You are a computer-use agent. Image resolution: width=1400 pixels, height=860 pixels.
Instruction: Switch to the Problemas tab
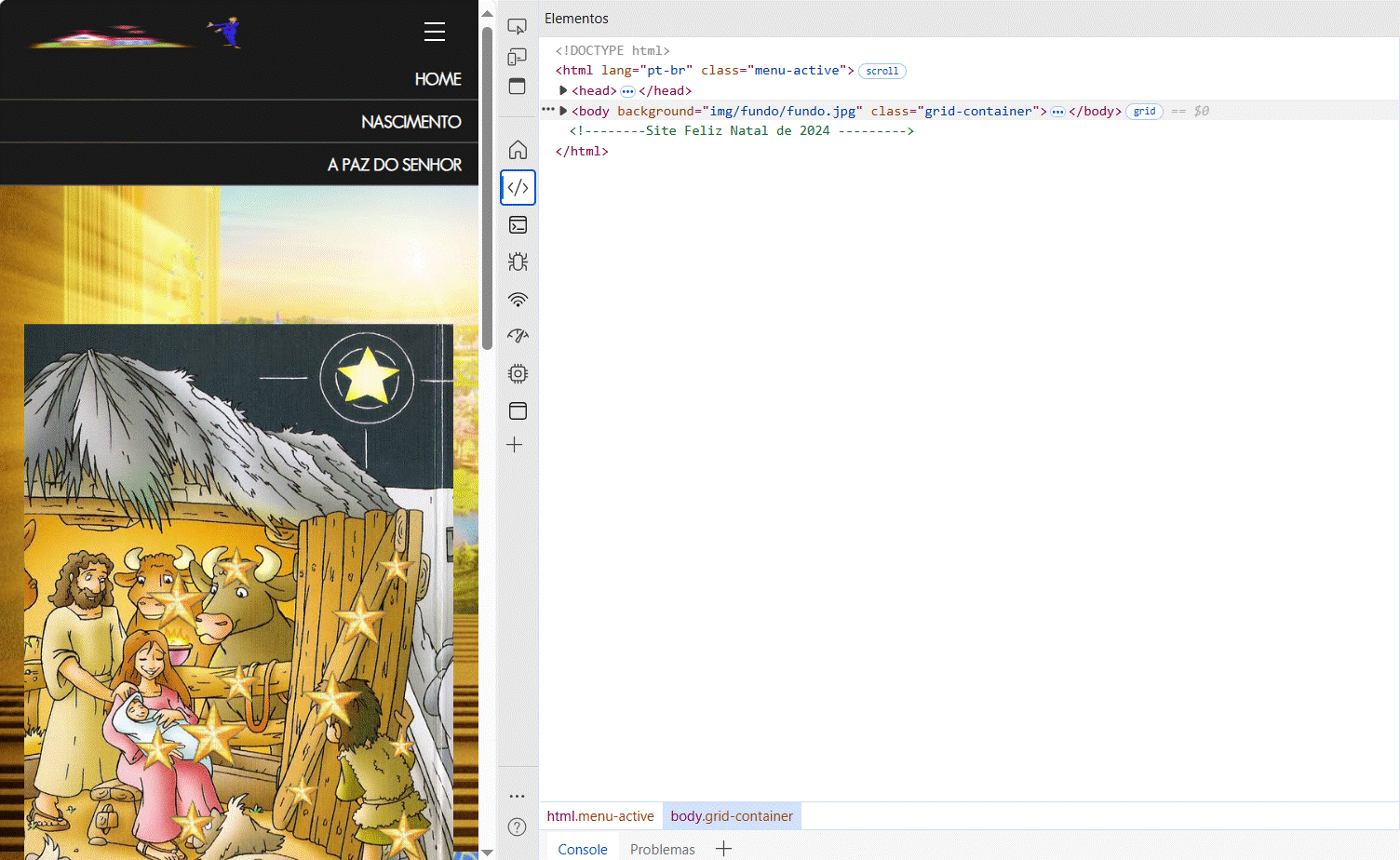coord(662,848)
